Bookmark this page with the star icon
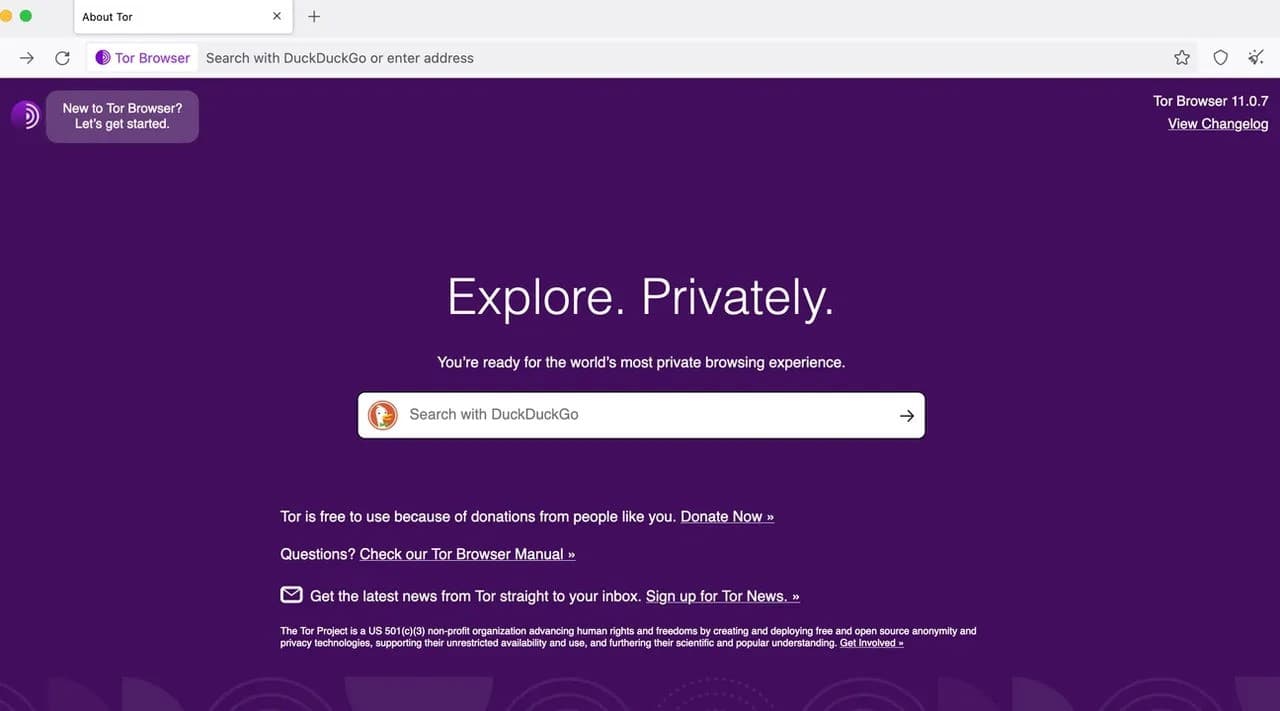The height and width of the screenshot is (711, 1280). click(1182, 58)
